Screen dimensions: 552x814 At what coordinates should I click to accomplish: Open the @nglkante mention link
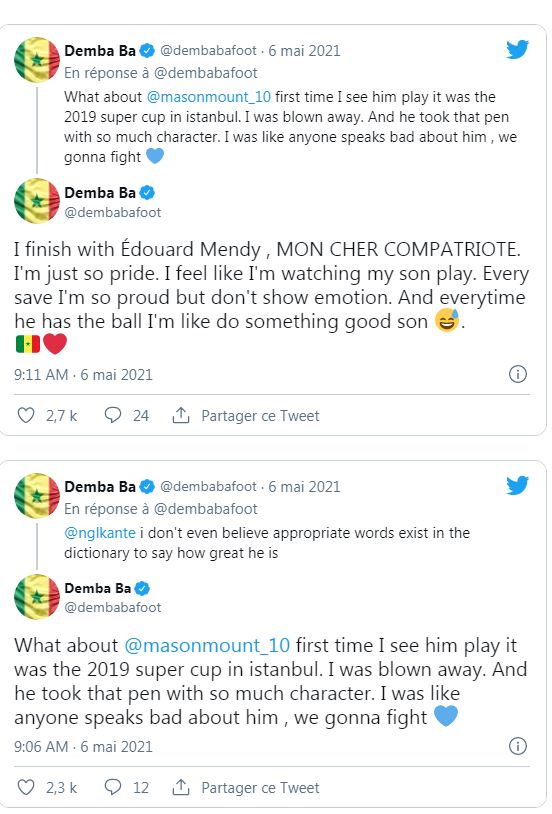click(100, 533)
